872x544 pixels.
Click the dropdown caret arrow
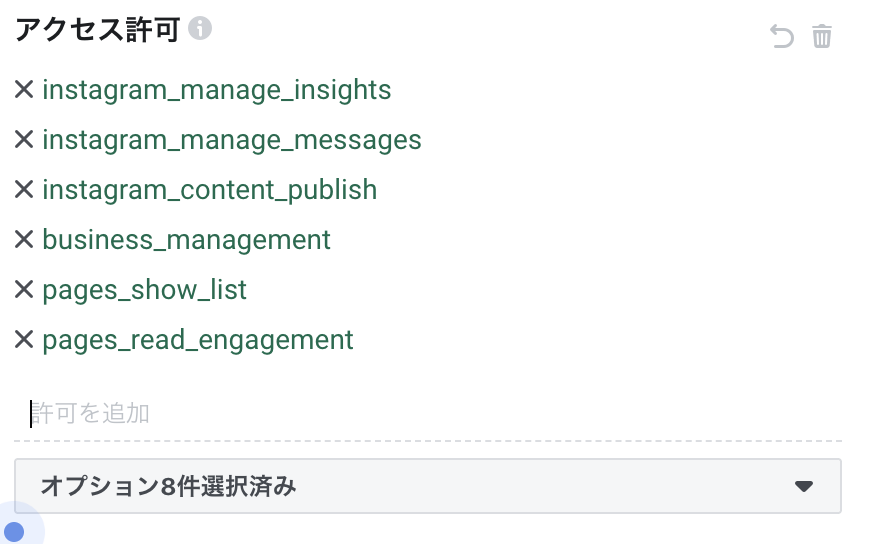[x=804, y=487]
